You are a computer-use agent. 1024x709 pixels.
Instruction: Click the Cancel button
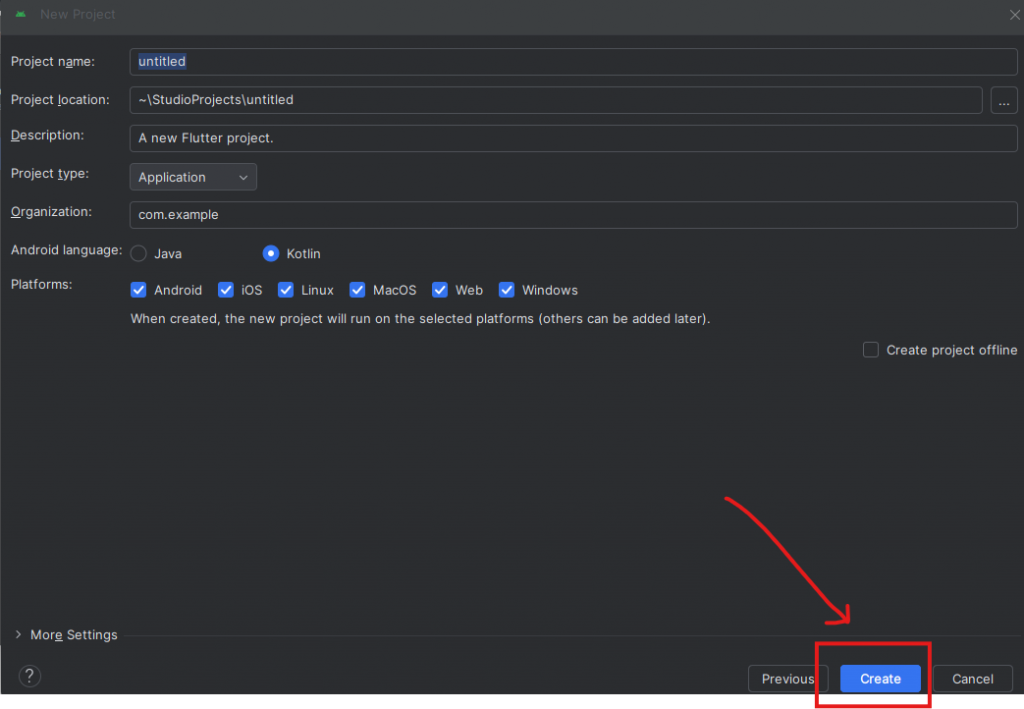point(972,679)
